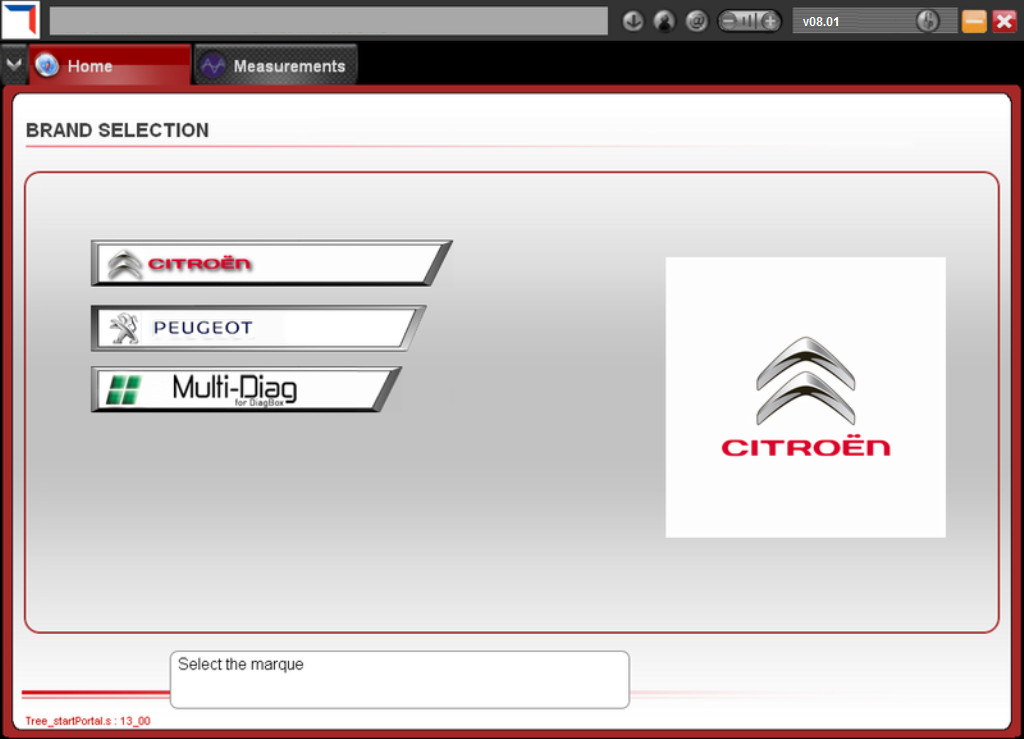Select the Peugeot brand button
This screenshot has height=739, width=1024.
[x=258, y=328]
